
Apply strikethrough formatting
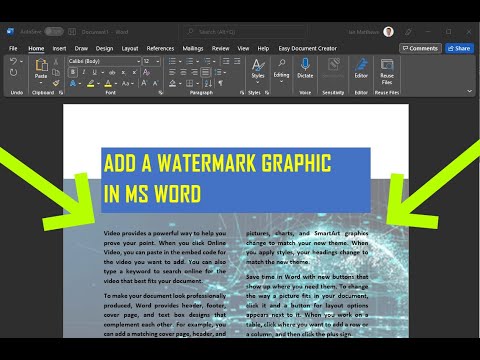coord(112,72)
